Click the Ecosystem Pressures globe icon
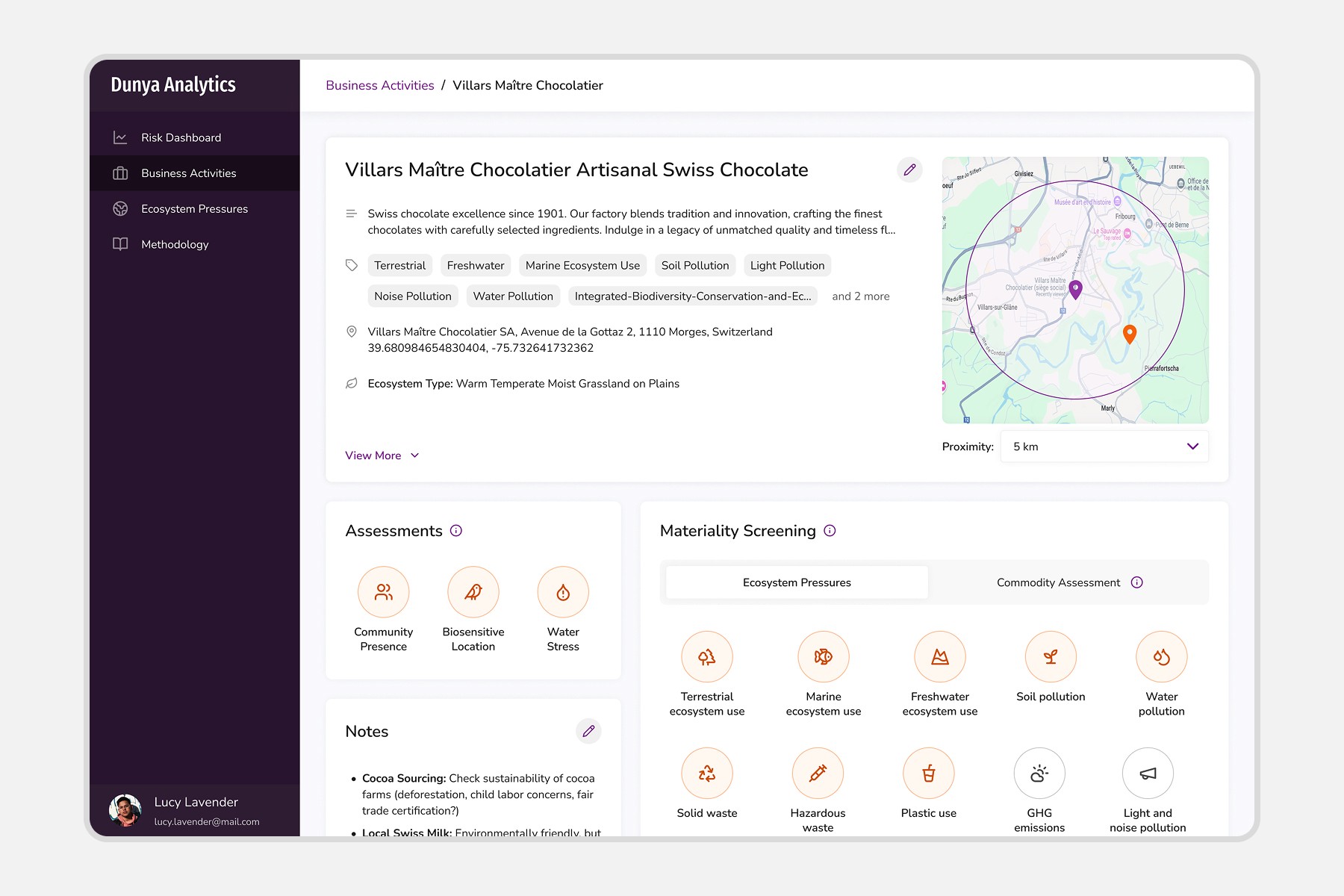 pyautogui.click(x=120, y=209)
